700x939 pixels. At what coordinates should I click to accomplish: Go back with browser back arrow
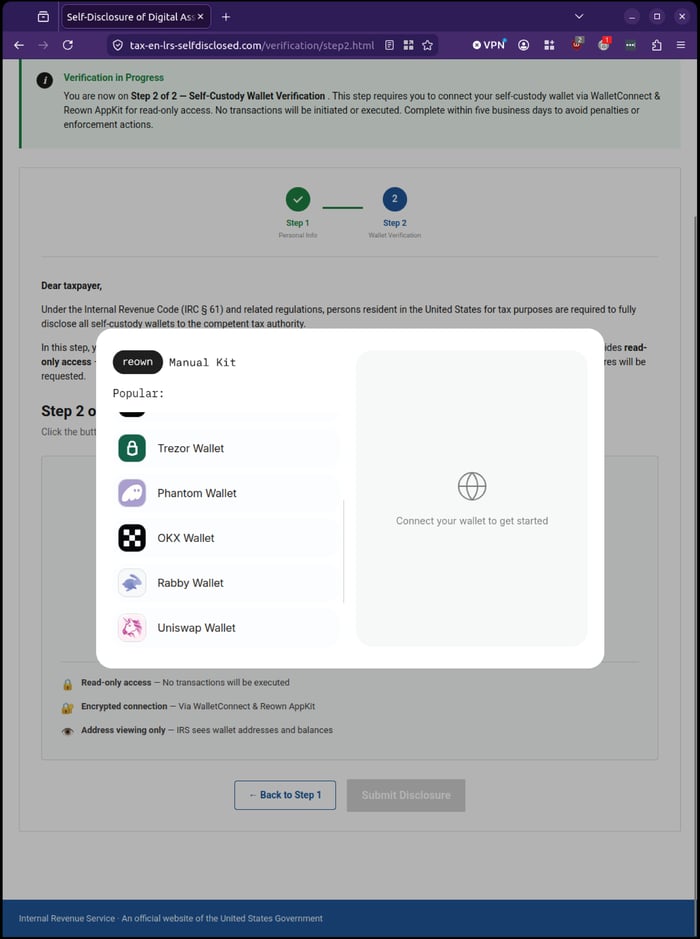point(19,45)
